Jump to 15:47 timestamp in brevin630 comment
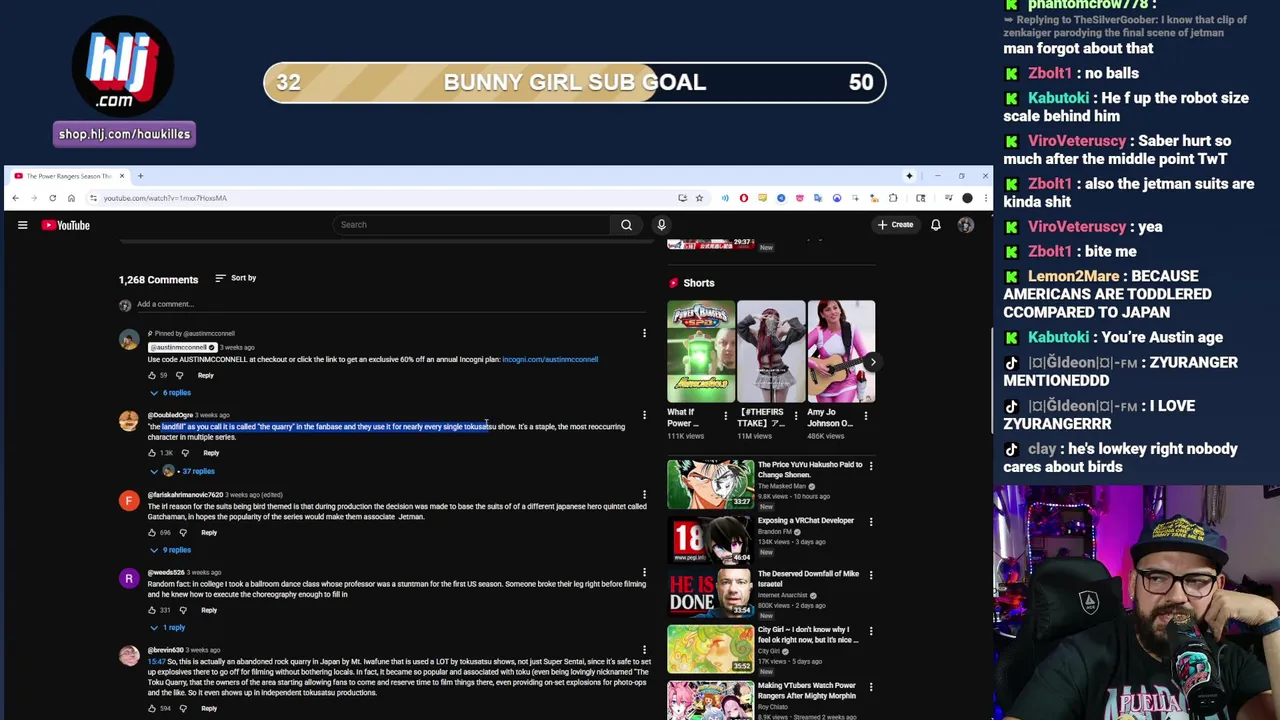 point(156,662)
